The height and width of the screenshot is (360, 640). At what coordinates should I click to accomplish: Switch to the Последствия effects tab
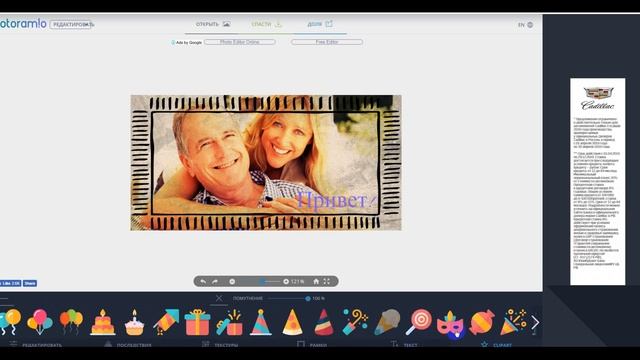point(128,345)
